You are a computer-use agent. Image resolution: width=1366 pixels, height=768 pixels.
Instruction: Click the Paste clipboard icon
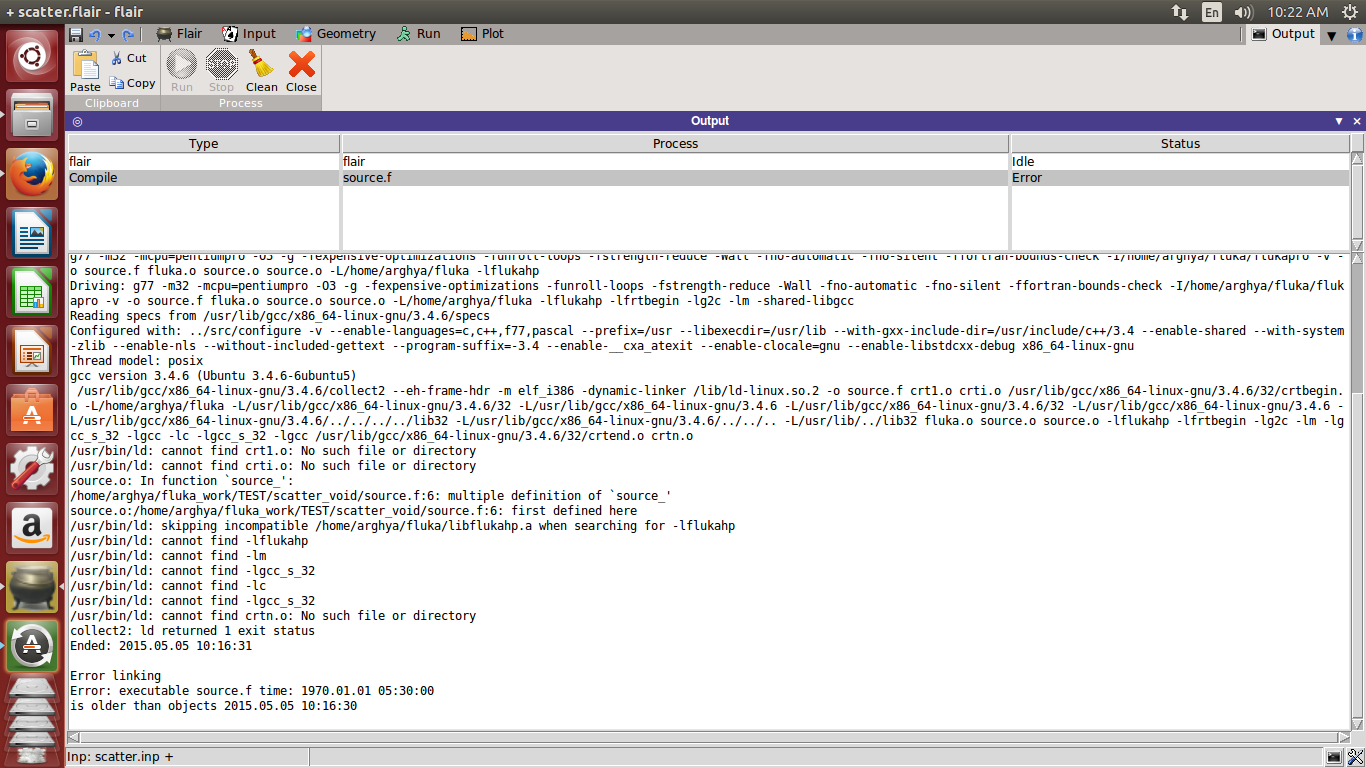[85, 71]
